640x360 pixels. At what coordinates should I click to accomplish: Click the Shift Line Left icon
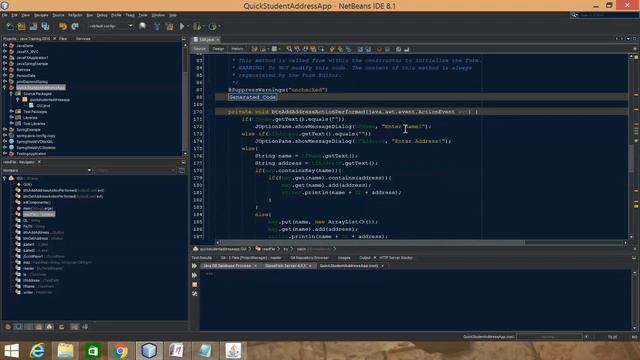coord(360,49)
